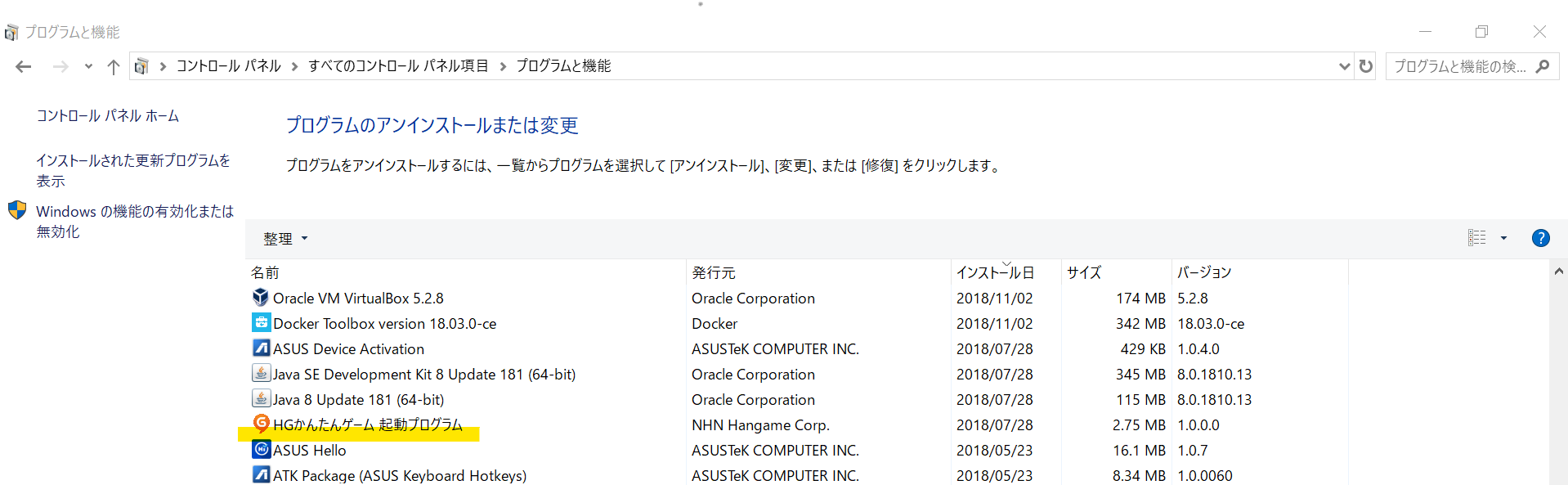Click NHN Hangame Corp. publisher cell
1568x485 pixels.
pyautogui.click(x=760, y=424)
